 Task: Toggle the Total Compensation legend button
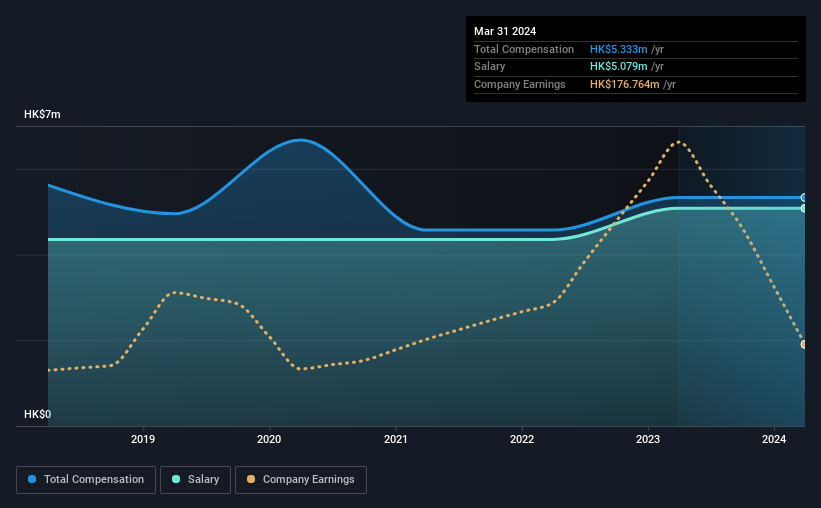(86, 480)
